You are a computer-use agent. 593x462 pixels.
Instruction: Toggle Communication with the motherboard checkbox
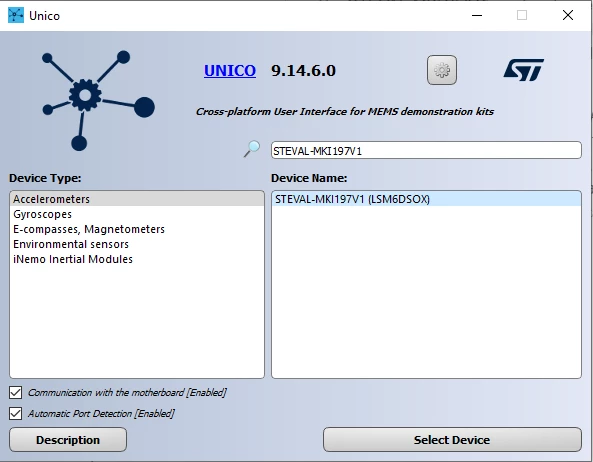tap(16, 393)
